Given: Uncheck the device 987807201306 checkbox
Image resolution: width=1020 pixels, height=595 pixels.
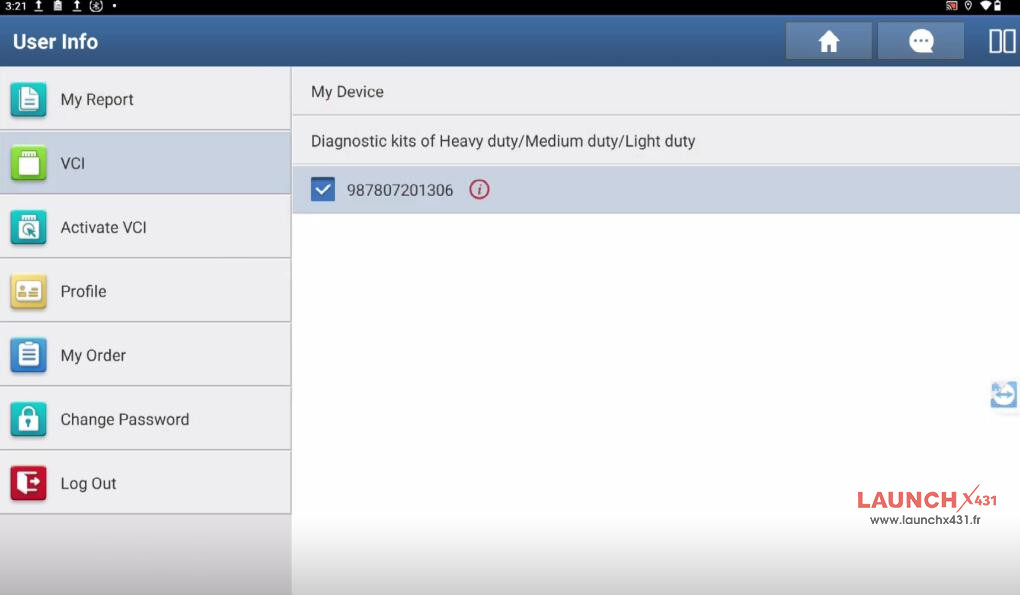Looking at the screenshot, I should click(x=323, y=190).
